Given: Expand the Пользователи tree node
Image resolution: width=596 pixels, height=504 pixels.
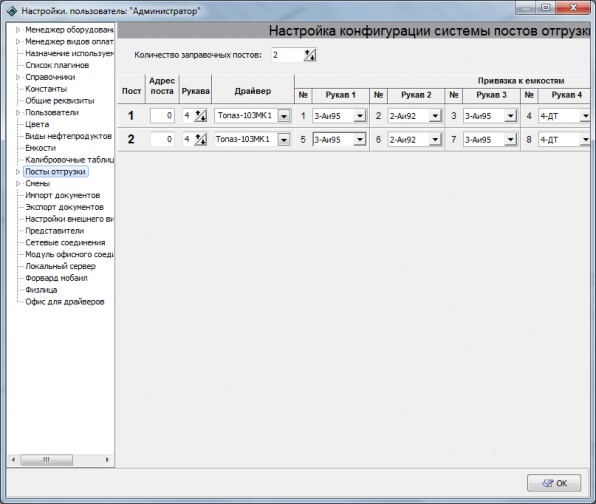Looking at the screenshot, I should 17,113.
